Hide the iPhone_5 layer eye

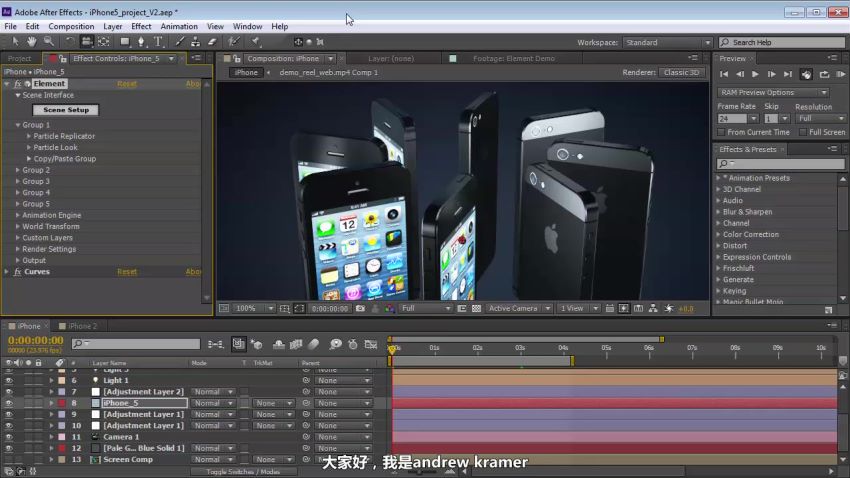pos(9,403)
